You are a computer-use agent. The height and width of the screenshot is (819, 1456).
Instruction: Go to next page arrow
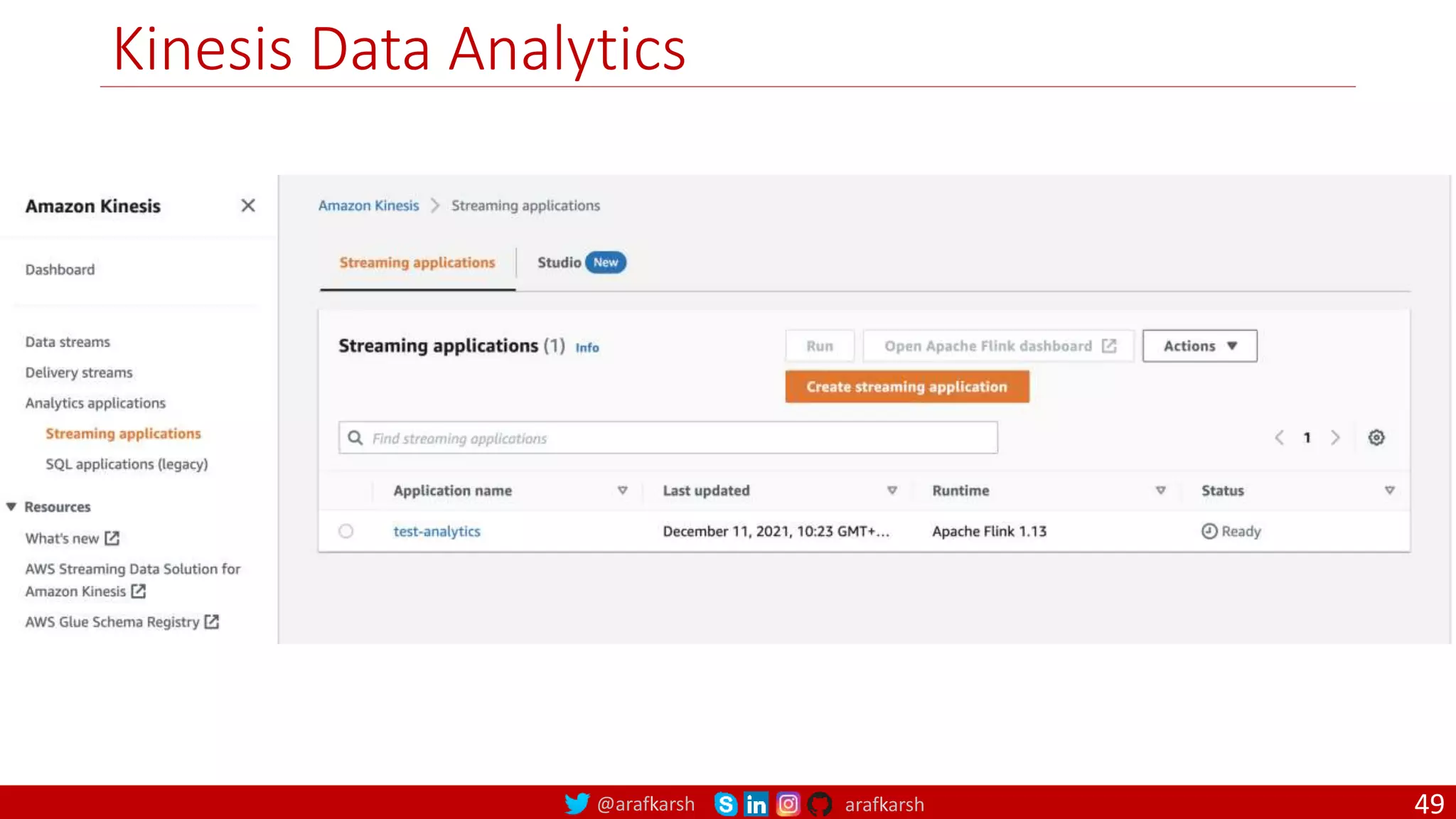1335,437
